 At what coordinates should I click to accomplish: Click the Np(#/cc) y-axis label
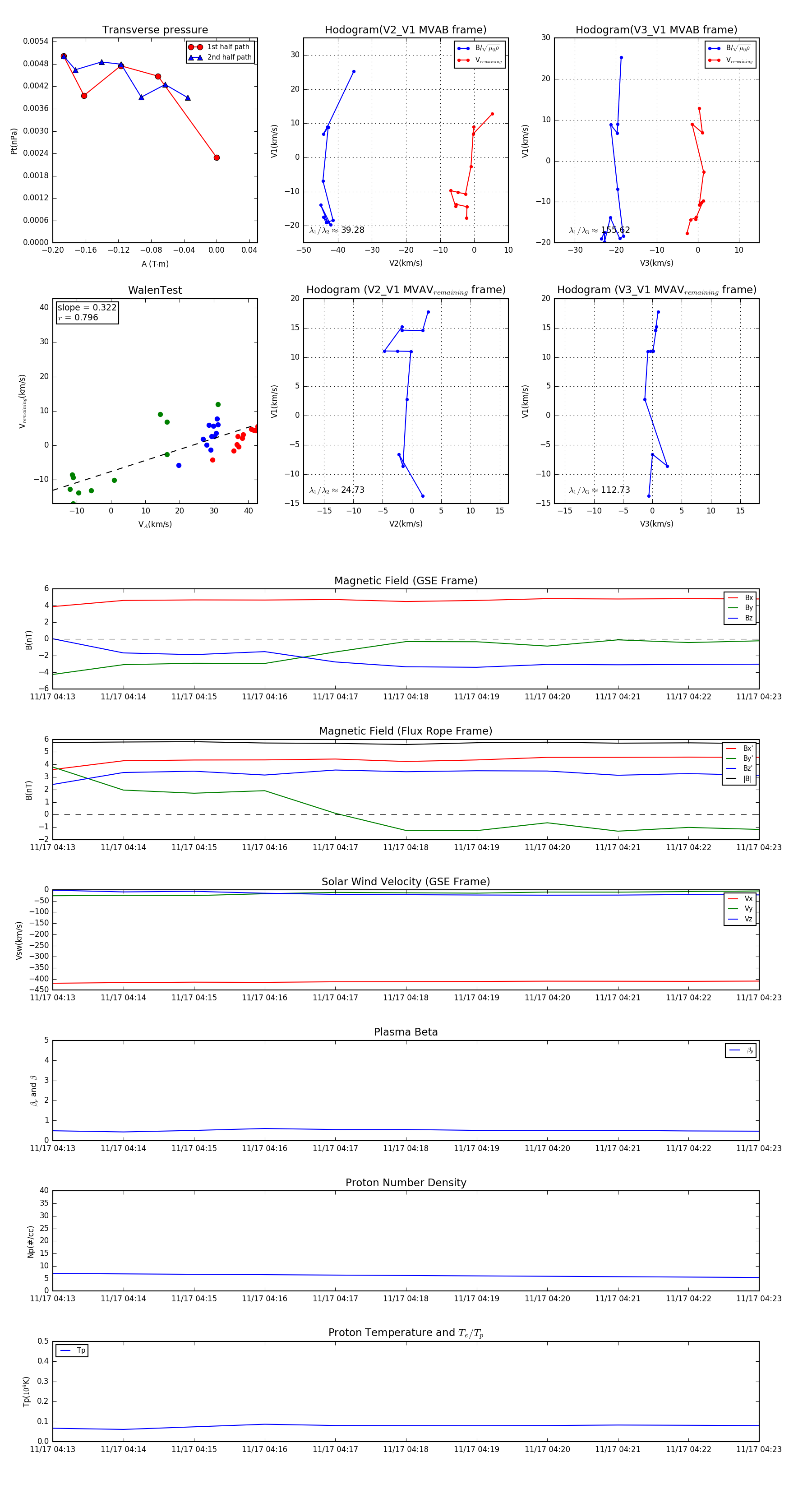click(31, 1242)
